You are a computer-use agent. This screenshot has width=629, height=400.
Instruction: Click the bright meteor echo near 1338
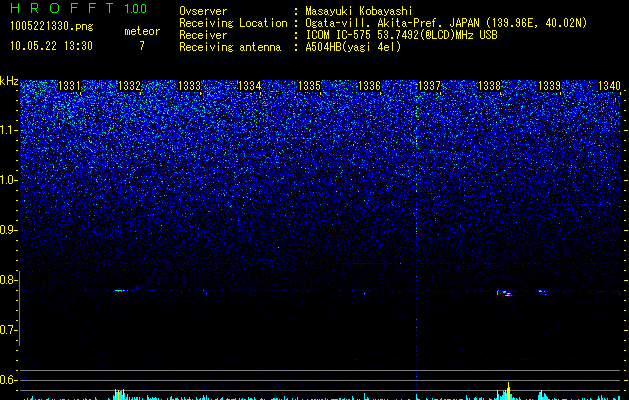[x=505, y=293]
